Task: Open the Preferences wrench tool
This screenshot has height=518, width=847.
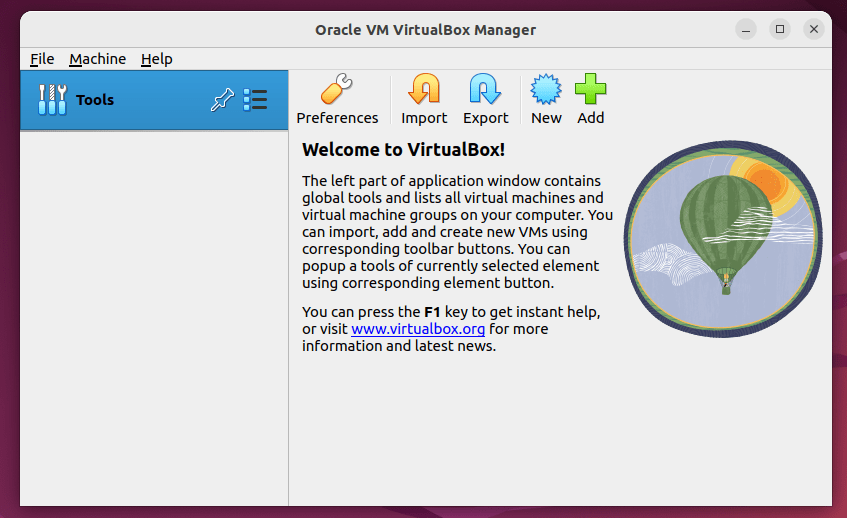Action: pyautogui.click(x=337, y=99)
